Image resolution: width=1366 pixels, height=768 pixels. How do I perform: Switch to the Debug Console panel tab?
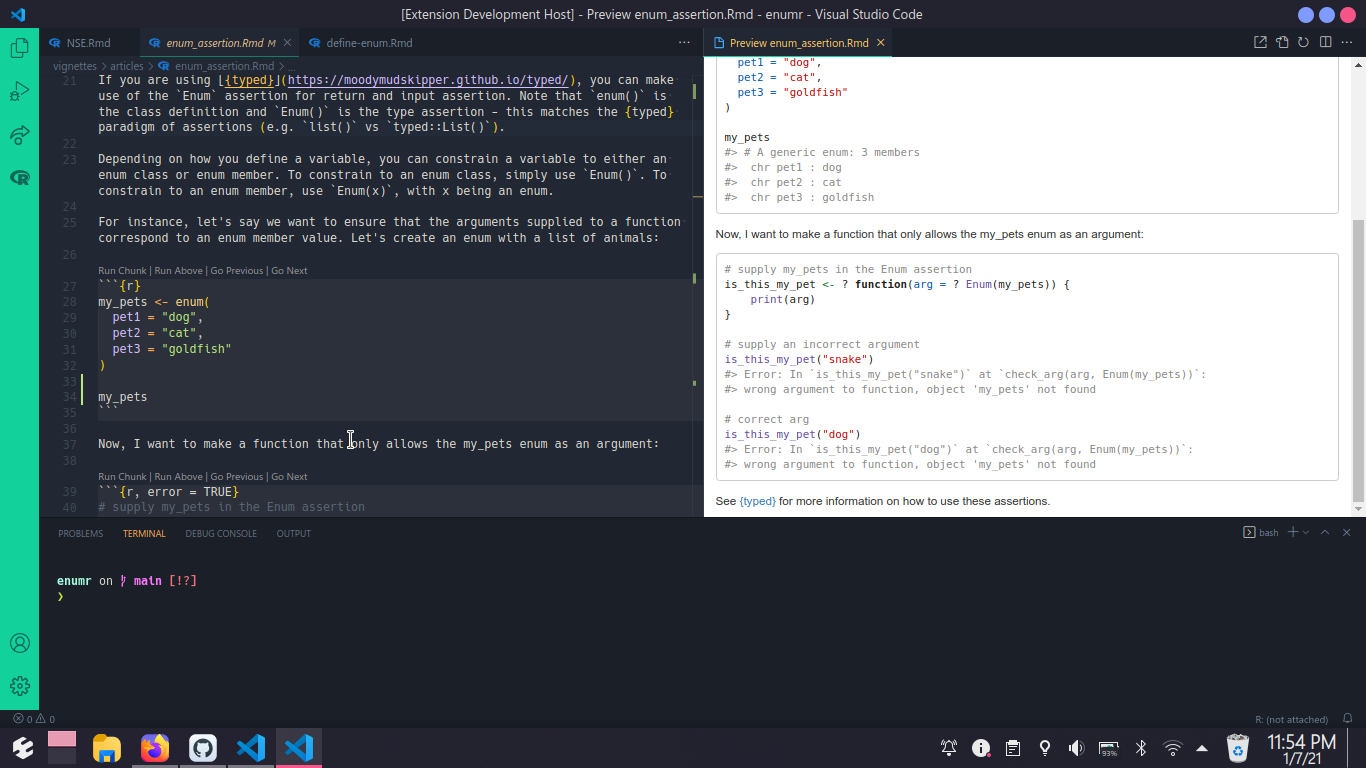point(221,534)
